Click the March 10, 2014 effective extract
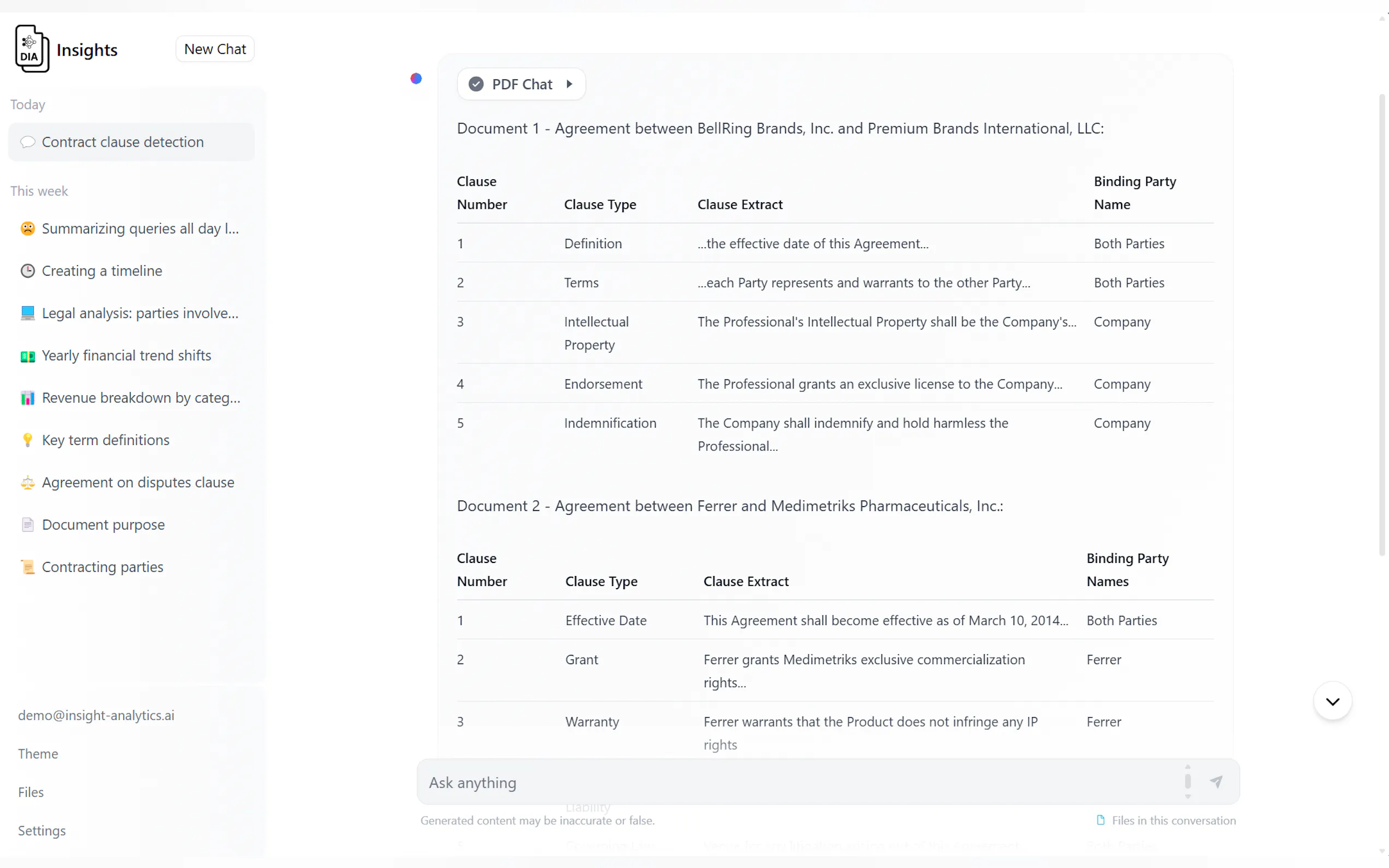Image resolution: width=1389 pixels, height=868 pixels. (885, 620)
